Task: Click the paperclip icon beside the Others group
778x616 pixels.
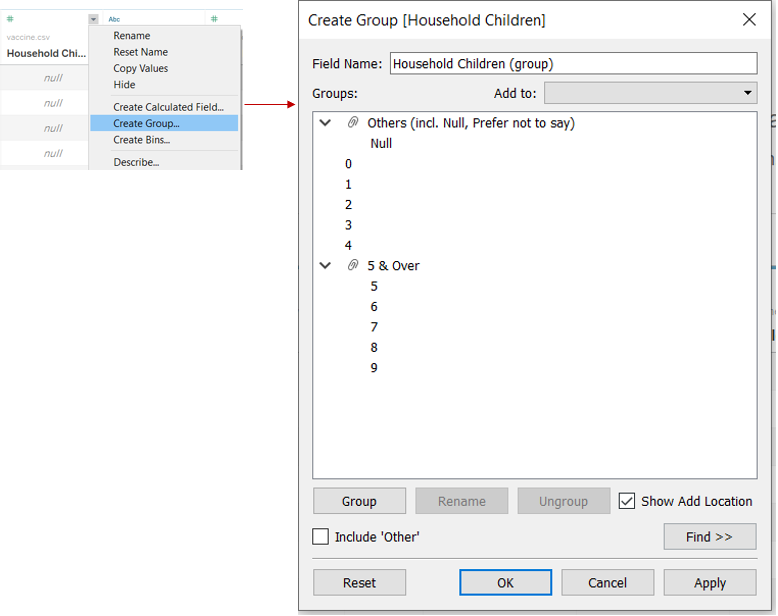Action: (x=353, y=123)
